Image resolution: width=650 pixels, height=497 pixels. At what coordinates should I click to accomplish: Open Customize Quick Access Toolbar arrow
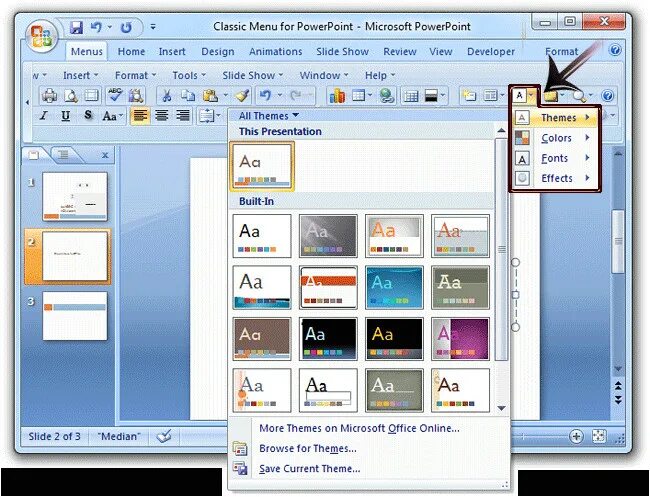[x=153, y=27]
